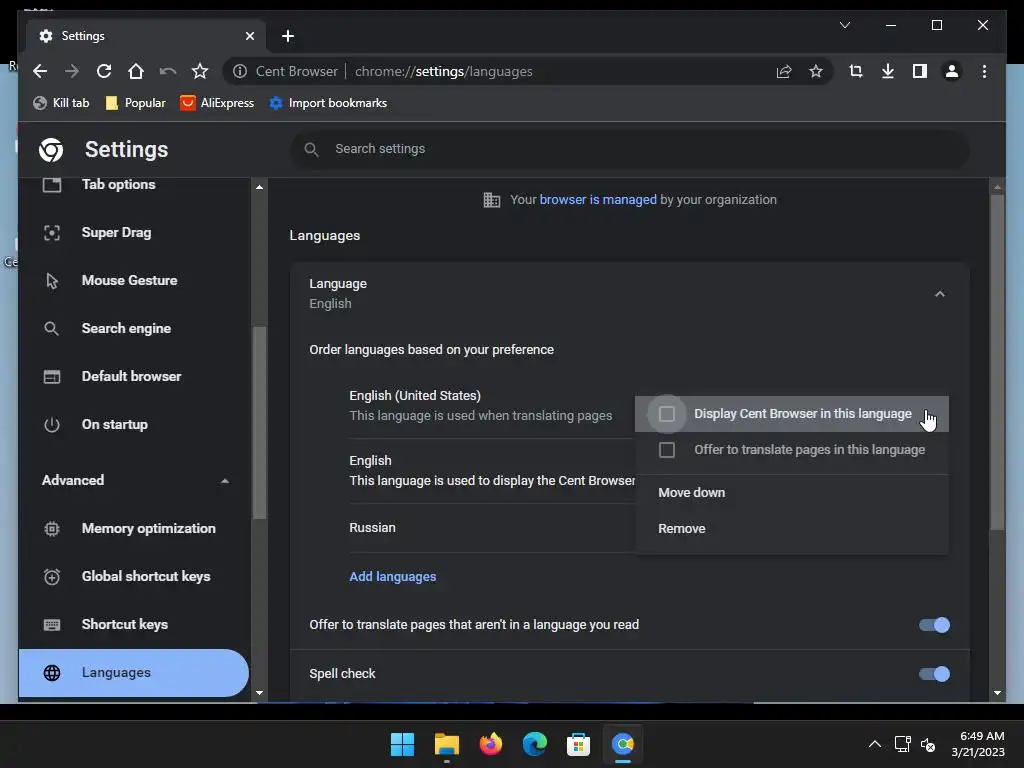The width and height of the screenshot is (1024, 768).
Task: Open the profile avatar menu
Action: (x=952, y=71)
